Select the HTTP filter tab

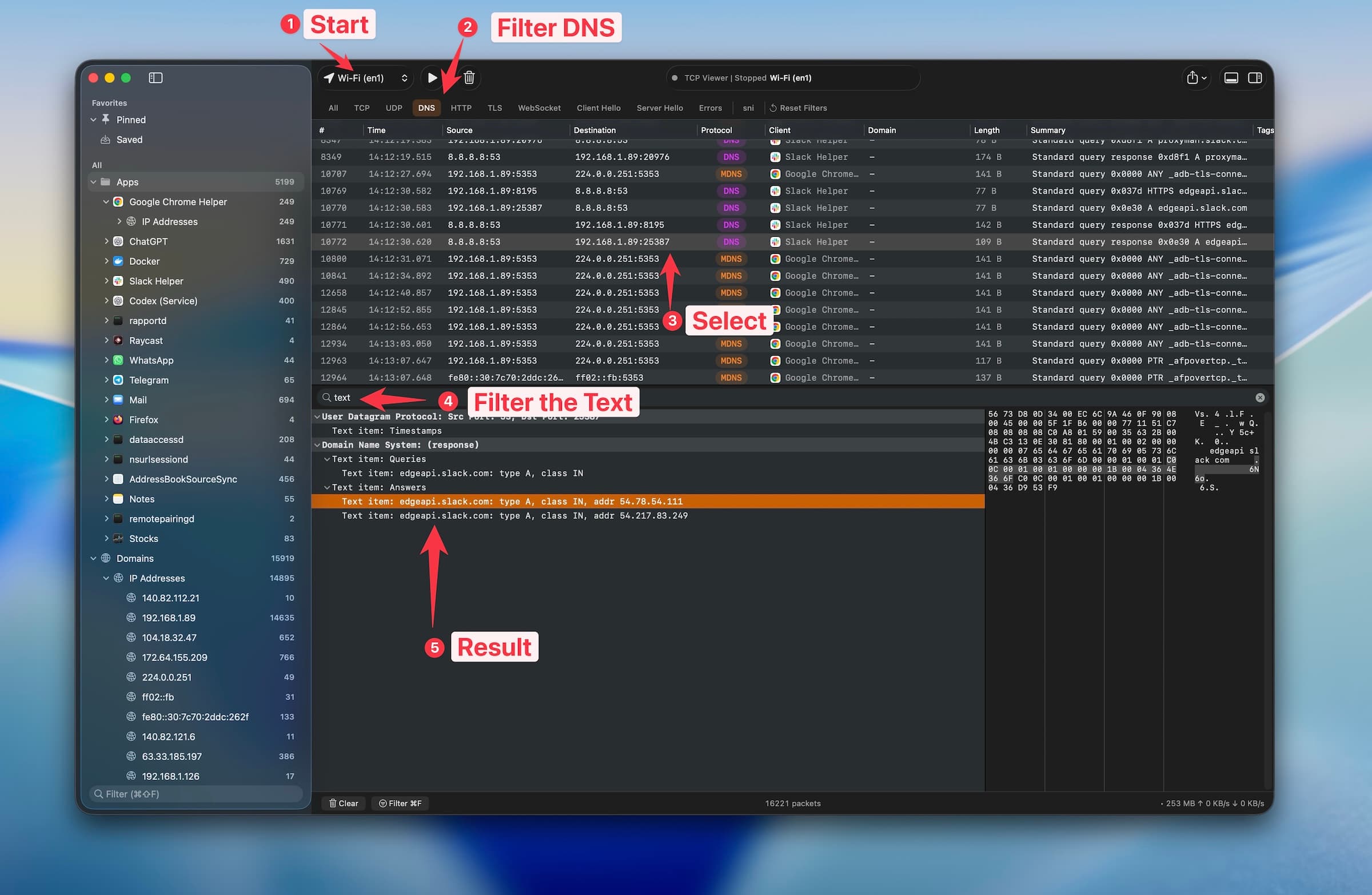point(461,108)
